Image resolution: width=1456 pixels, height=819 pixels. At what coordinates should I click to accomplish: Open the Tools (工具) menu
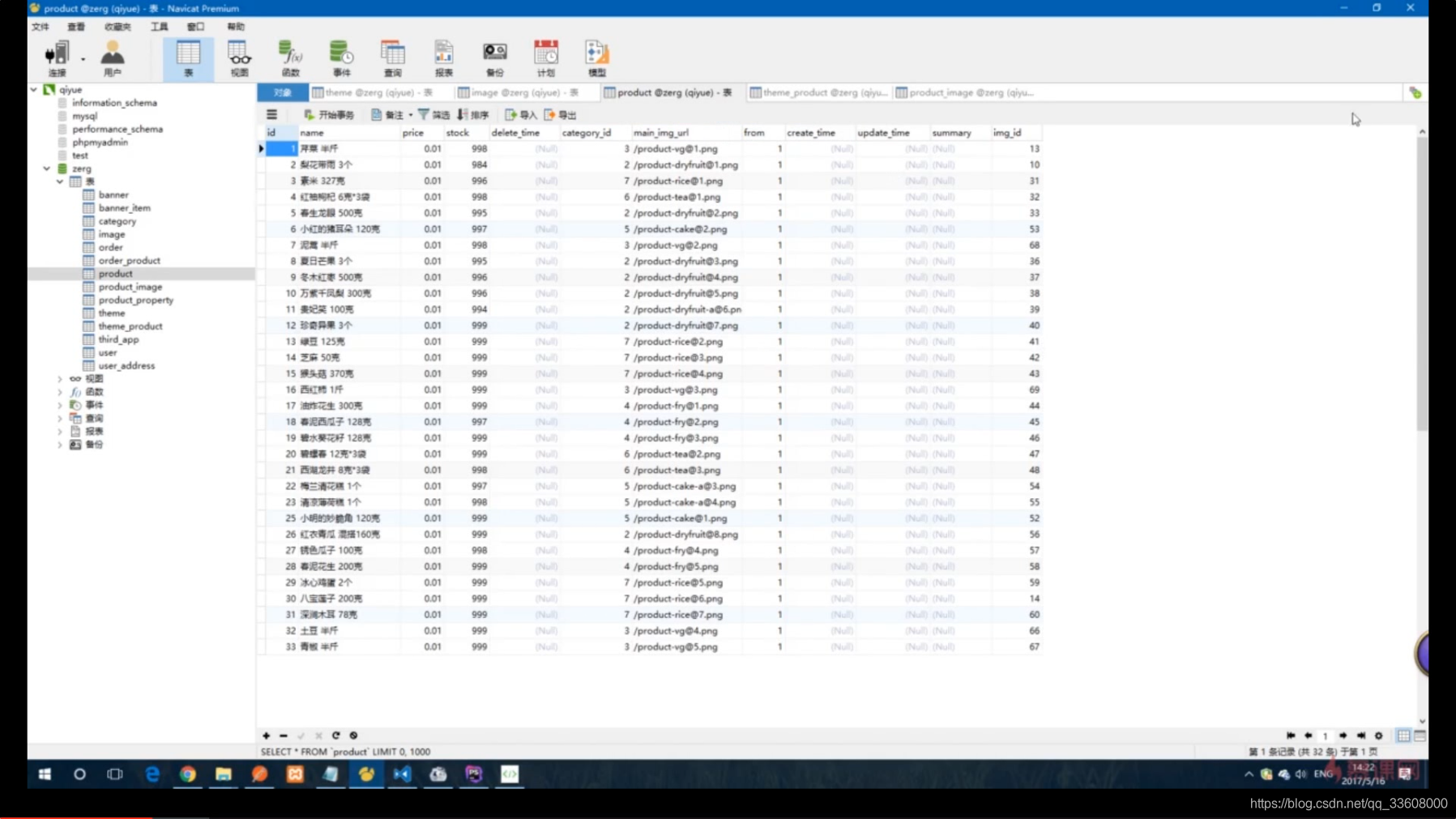pos(160,27)
